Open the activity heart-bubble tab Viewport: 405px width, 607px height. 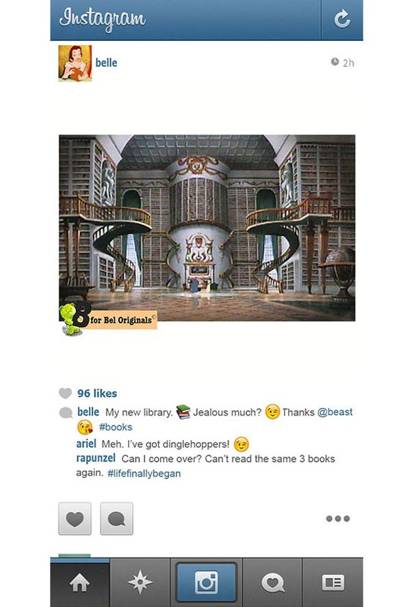pyautogui.click(x=272, y=582)
